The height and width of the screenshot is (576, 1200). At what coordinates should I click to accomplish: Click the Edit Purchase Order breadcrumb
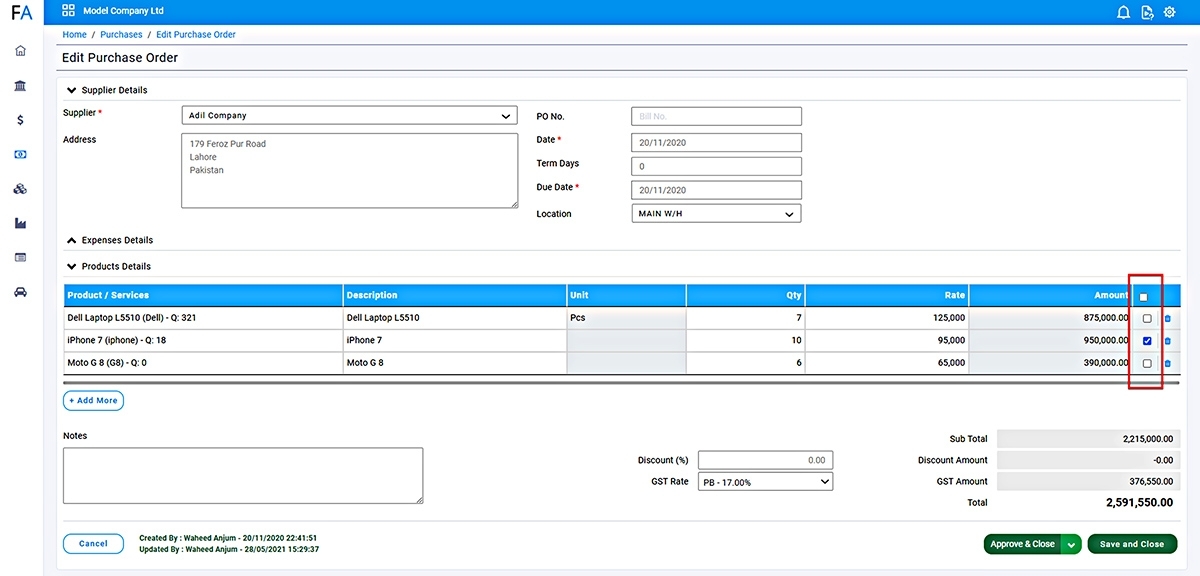[x=196, y=35]
